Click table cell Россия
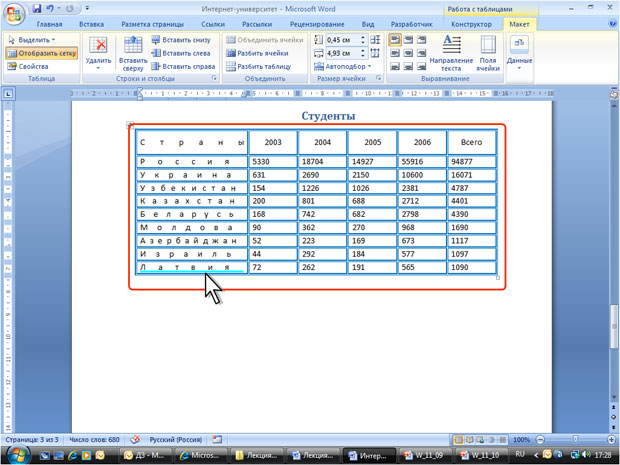This screenshot has height=465, width=620. point(192,161)
